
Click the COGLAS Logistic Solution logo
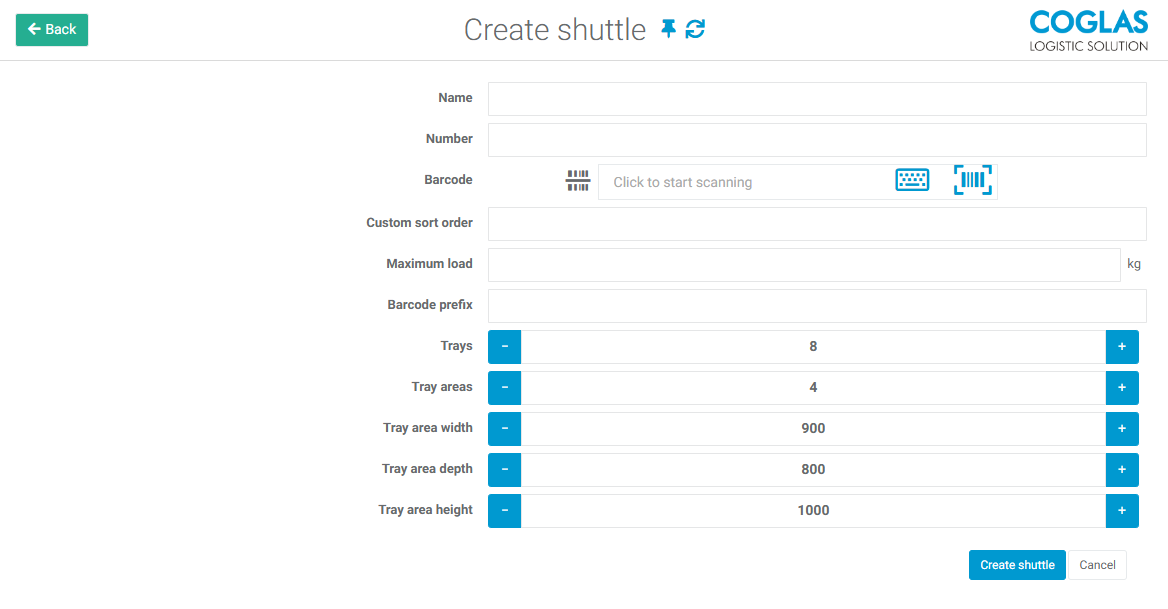pyautogui.click(x=1088, y=30)
